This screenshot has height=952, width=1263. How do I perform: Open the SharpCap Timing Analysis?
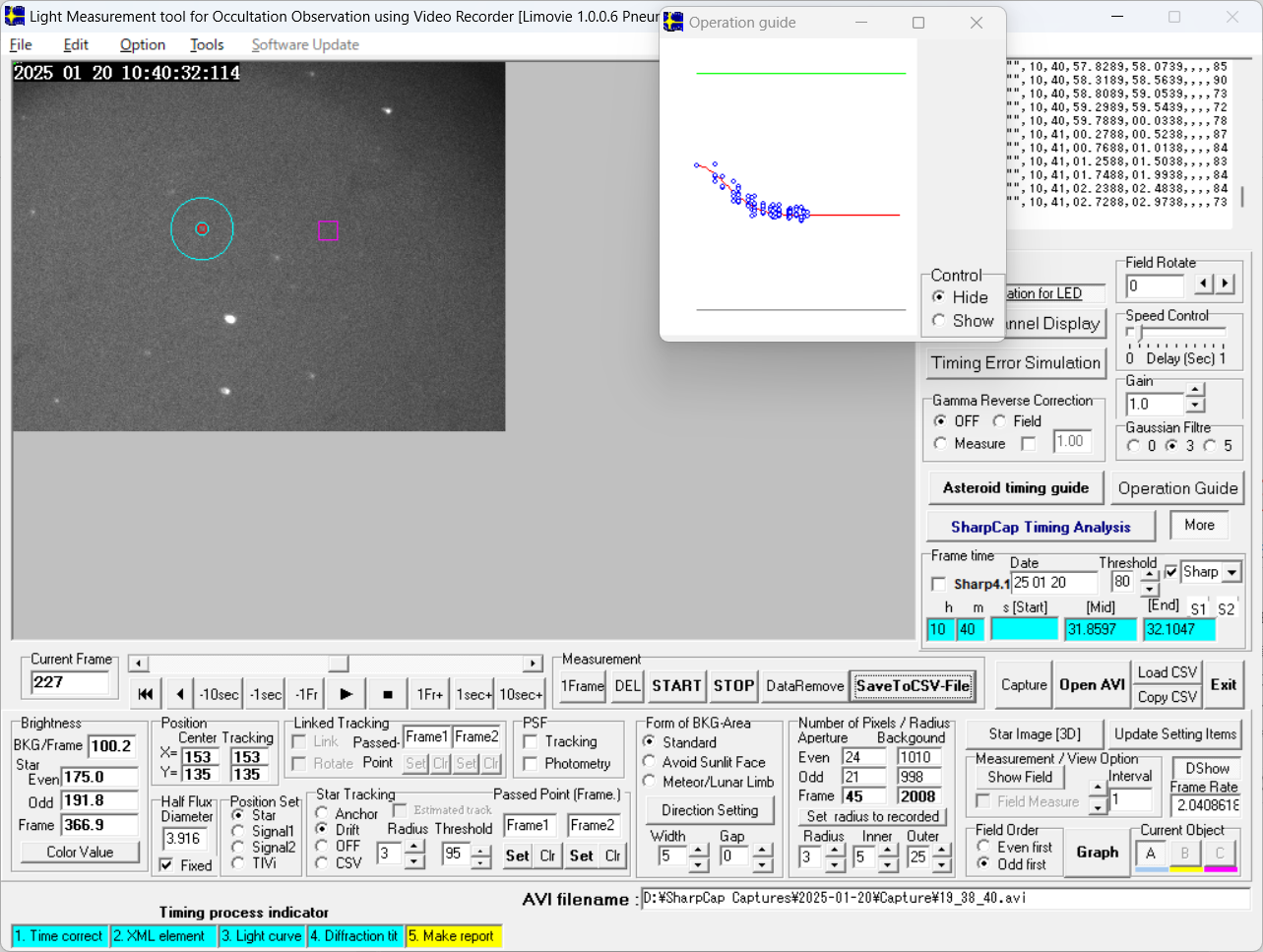[x=1040, y=527]
